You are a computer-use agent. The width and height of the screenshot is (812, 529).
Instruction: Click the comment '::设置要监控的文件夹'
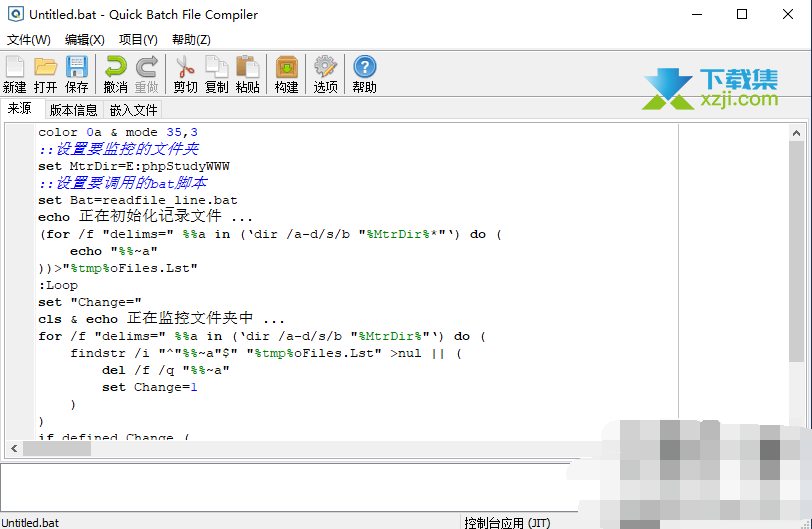[x=119, y=149]
